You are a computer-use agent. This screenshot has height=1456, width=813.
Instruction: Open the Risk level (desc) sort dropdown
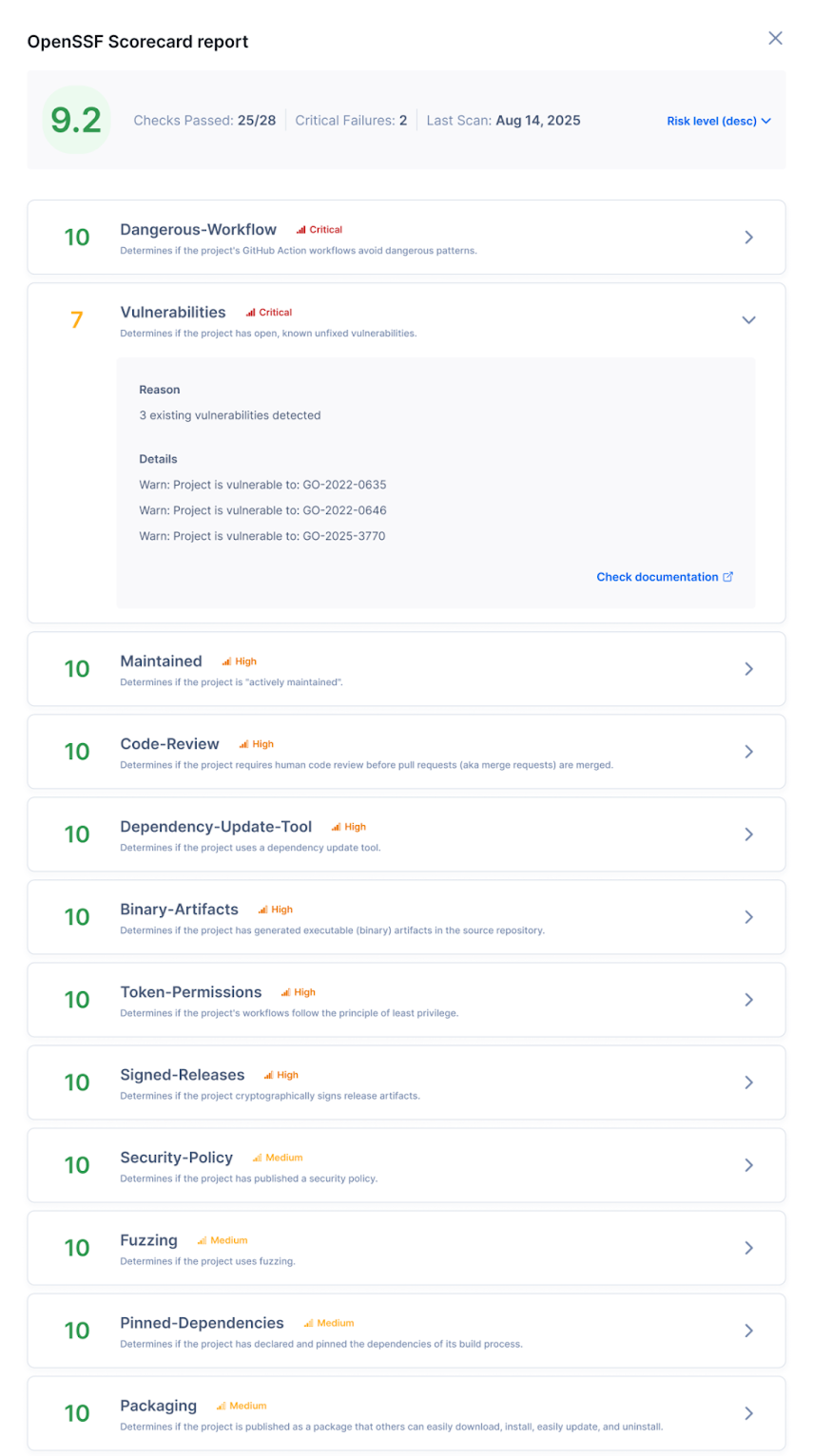click(718, 121)
